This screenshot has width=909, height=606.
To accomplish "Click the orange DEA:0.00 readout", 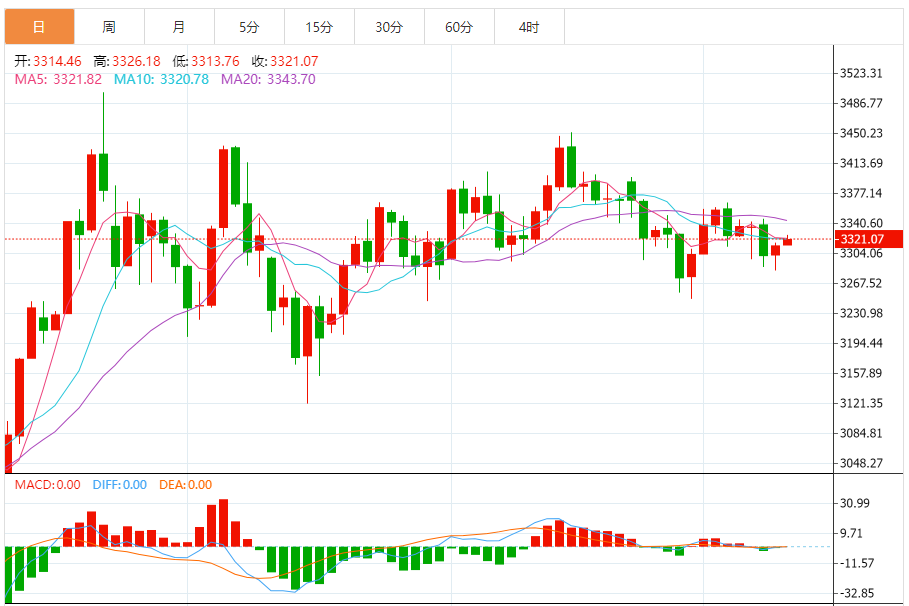I will 186,485.
